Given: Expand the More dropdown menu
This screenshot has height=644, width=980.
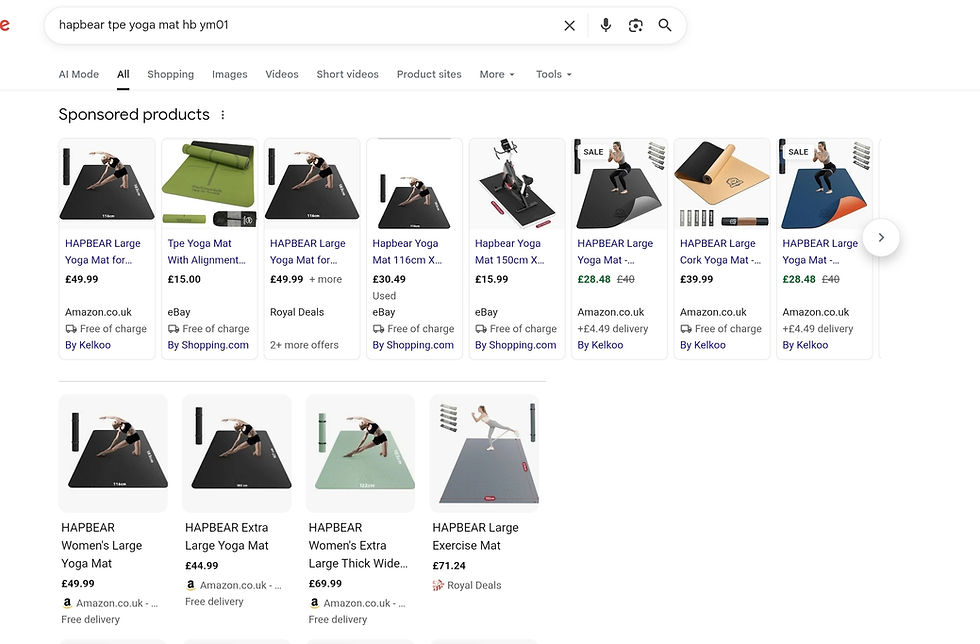Looking at the screenshot, I should click(497, 74).
